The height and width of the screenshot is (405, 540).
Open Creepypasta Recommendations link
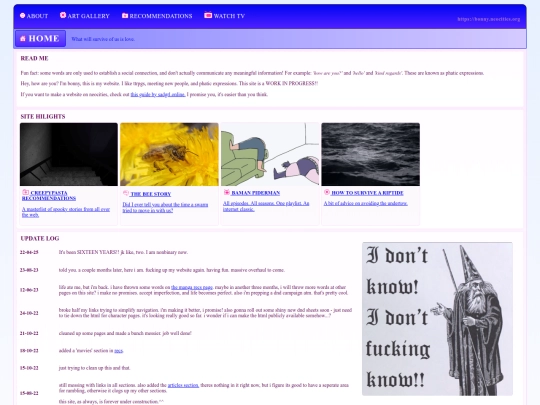49,195
